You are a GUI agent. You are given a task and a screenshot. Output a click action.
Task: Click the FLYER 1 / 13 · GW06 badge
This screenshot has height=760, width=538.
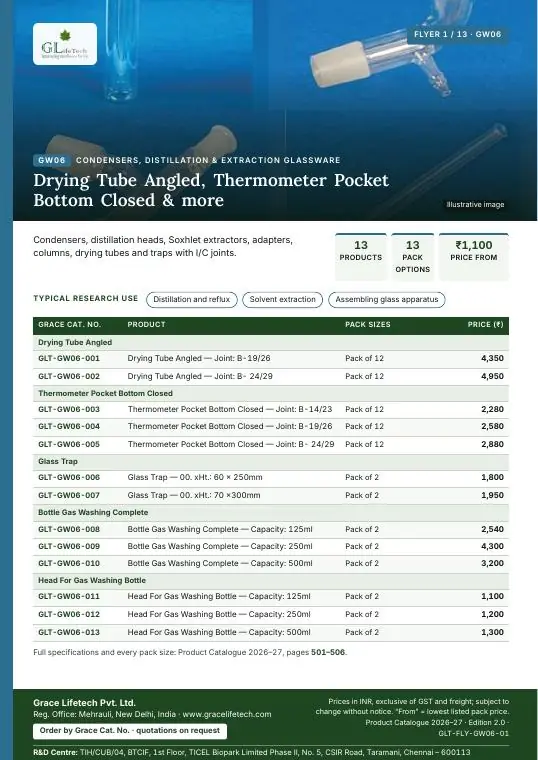(457, 34)
